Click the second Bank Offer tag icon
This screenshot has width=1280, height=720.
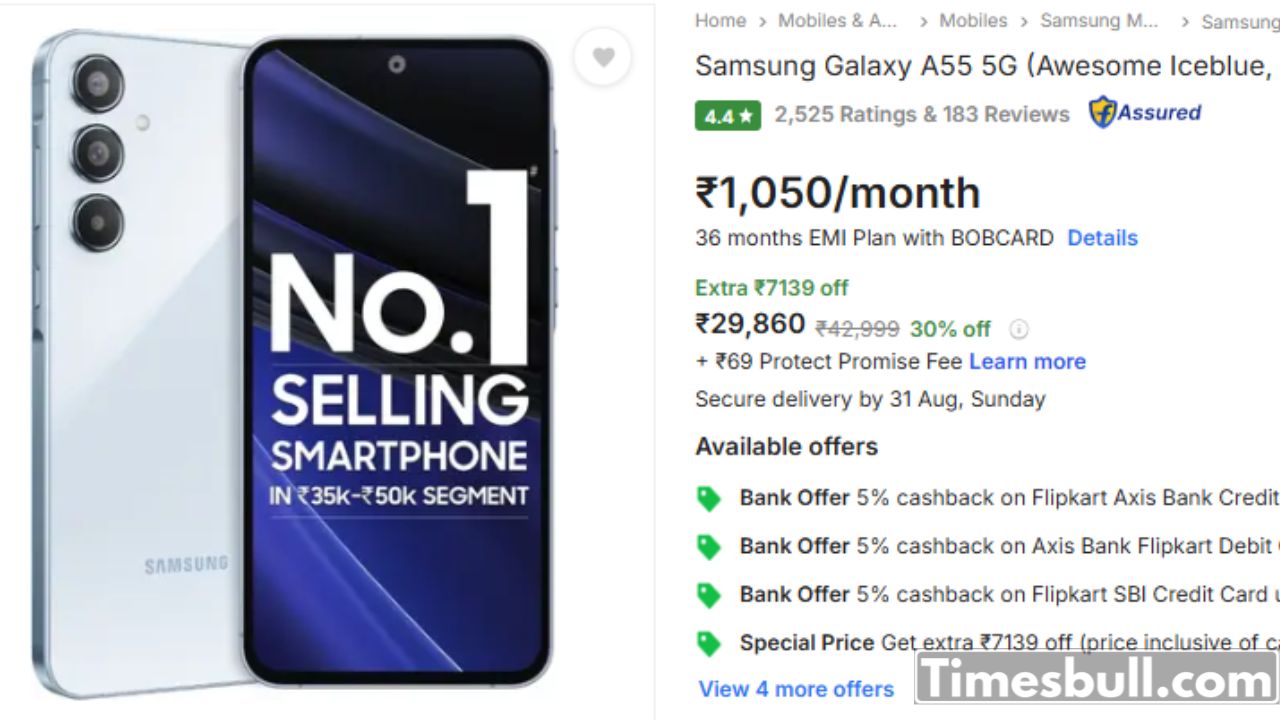[x=709, y=547]
